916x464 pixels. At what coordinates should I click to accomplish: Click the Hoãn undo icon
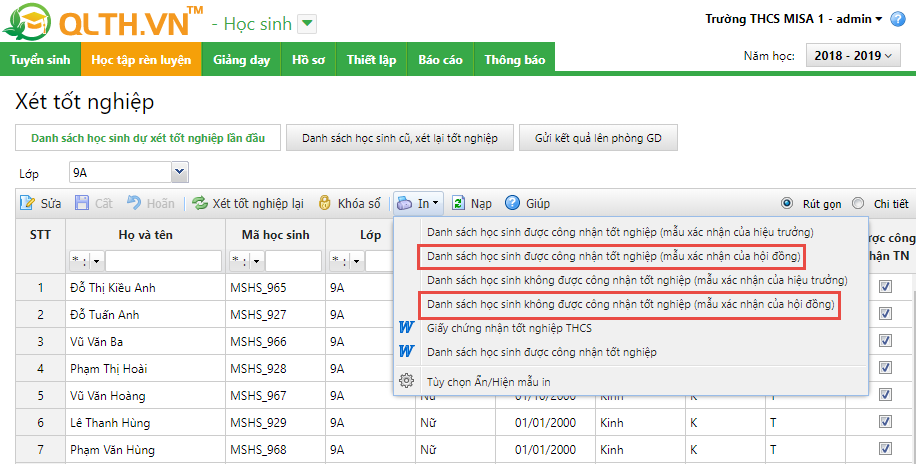tap(134, 203)
